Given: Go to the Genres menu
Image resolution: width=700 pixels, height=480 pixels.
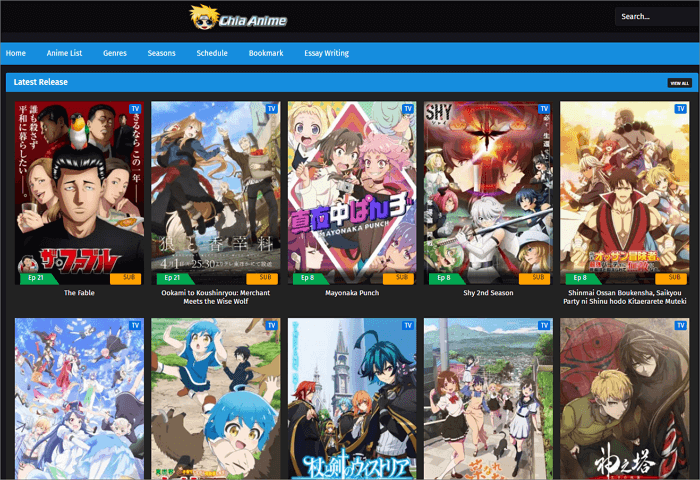Looking at the screenshot, I should (x=114, y=53).
